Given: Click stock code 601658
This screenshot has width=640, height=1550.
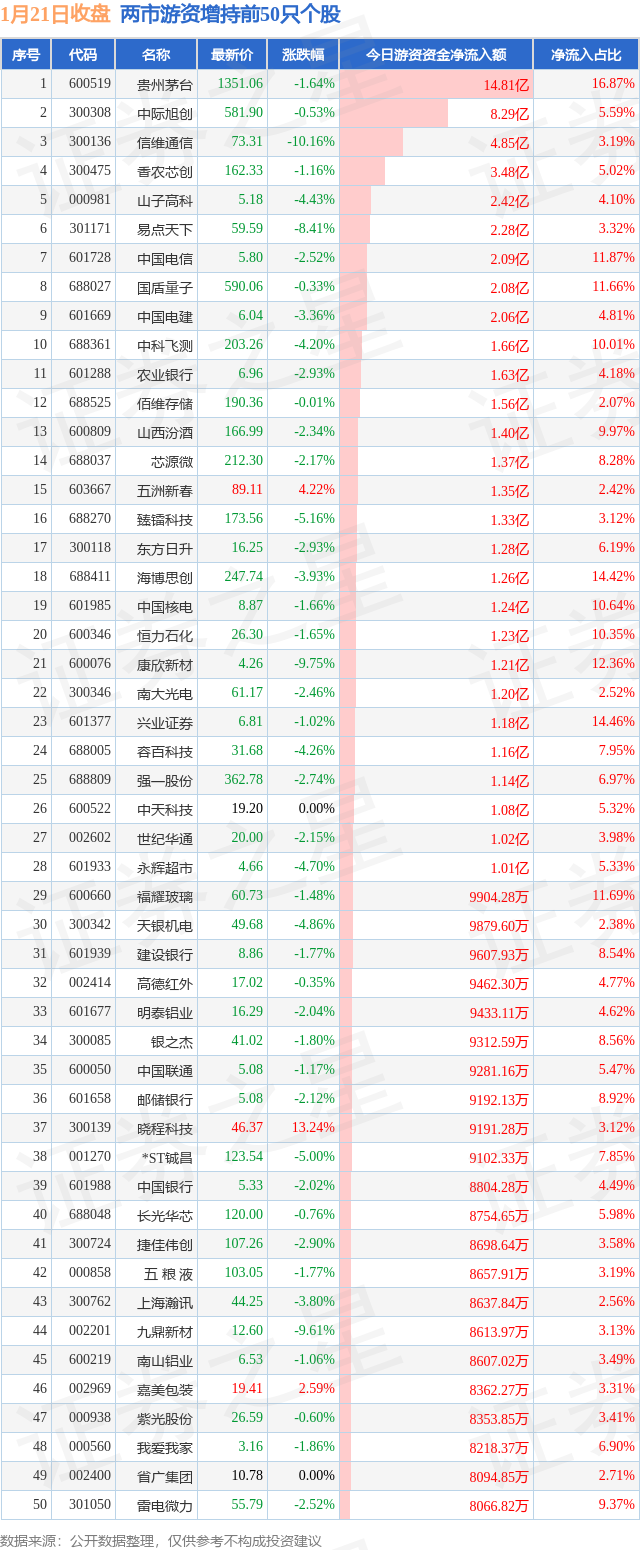Looking at the screenshot, I should pyautogui.click(x=90, y=1099).
